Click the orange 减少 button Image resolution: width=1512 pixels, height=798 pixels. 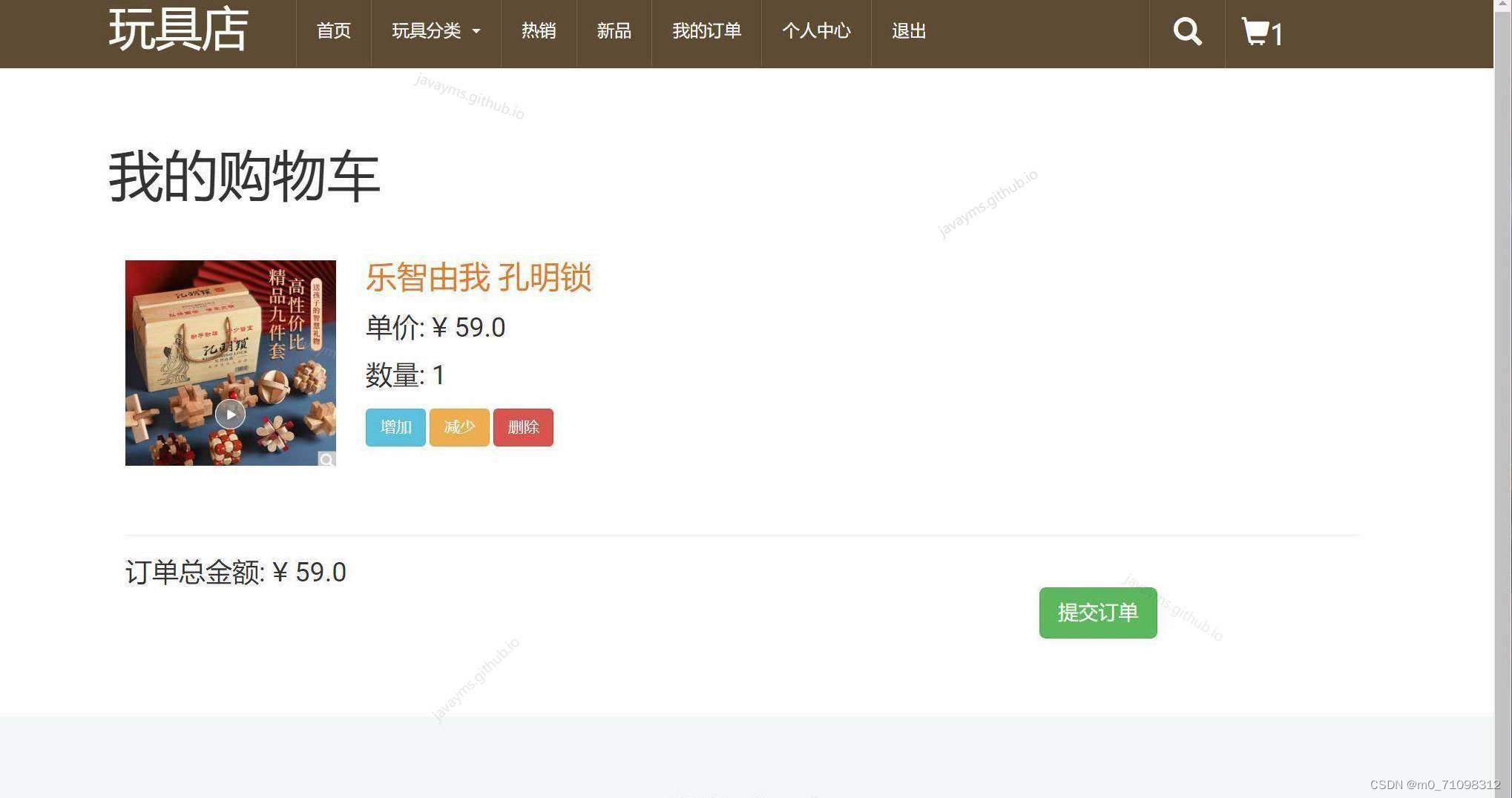tap(459, 427)
